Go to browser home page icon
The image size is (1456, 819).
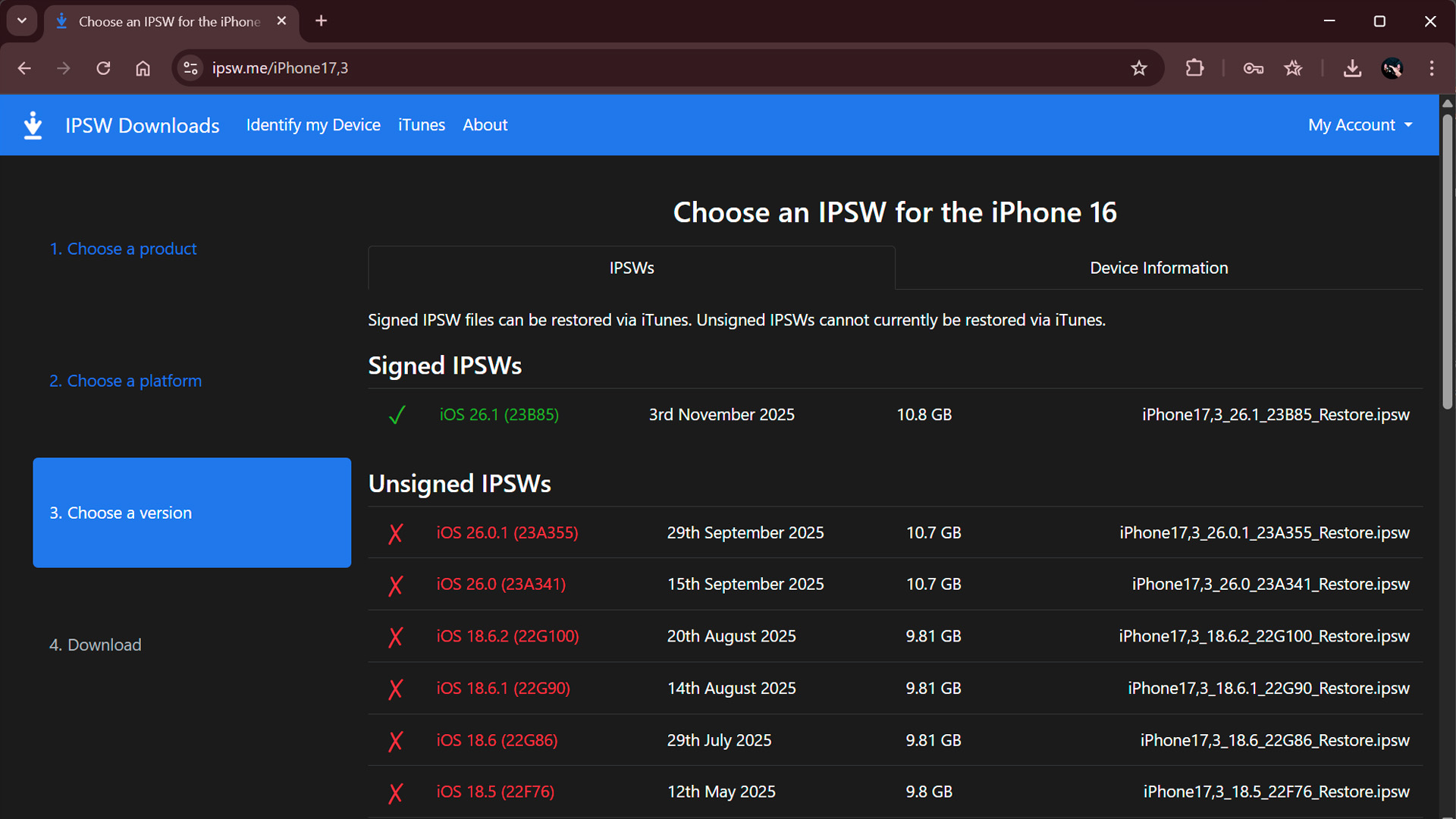[143, 68]
